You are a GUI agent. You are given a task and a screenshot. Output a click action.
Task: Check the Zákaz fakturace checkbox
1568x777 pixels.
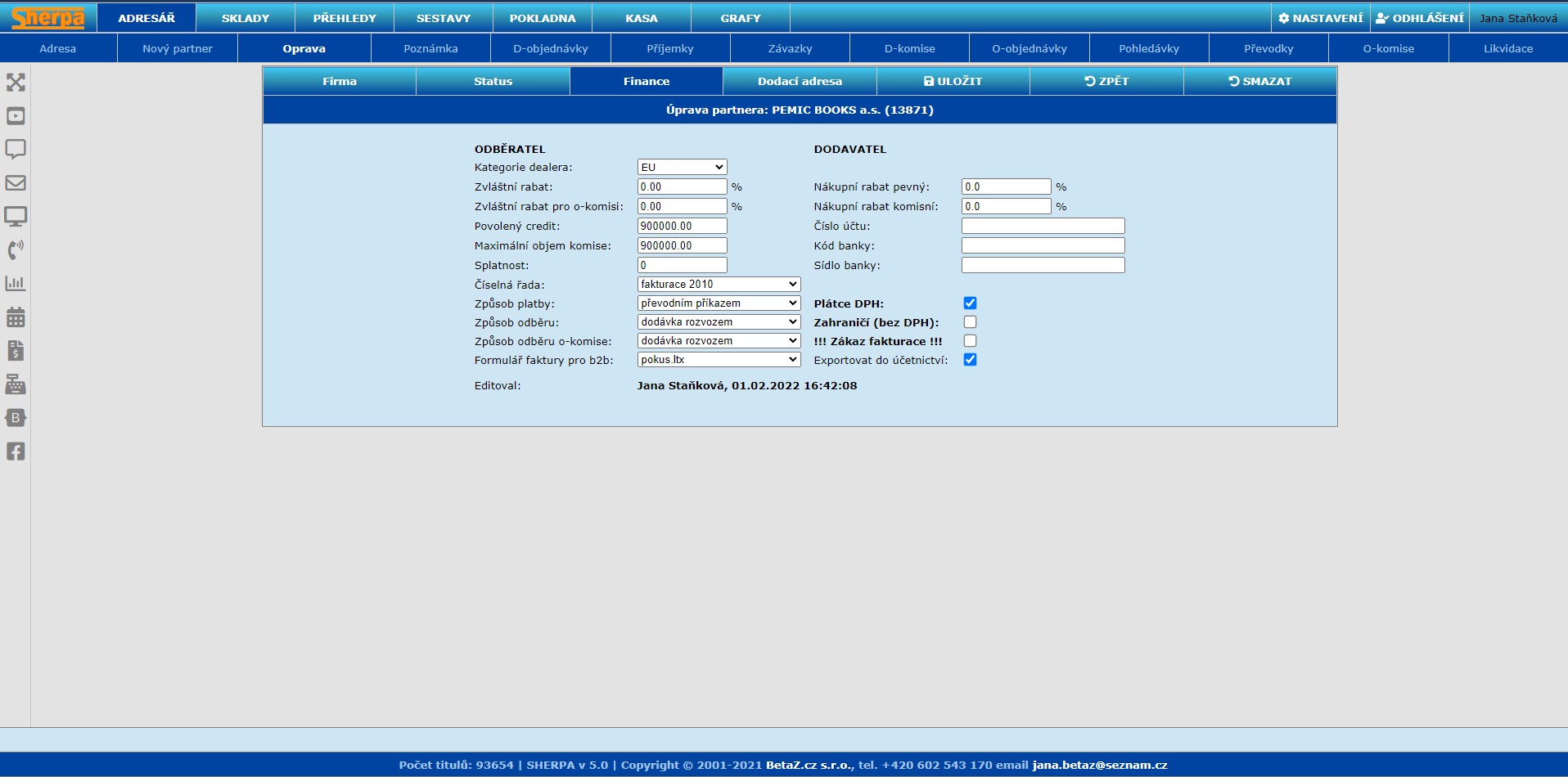tap(970, 341)
